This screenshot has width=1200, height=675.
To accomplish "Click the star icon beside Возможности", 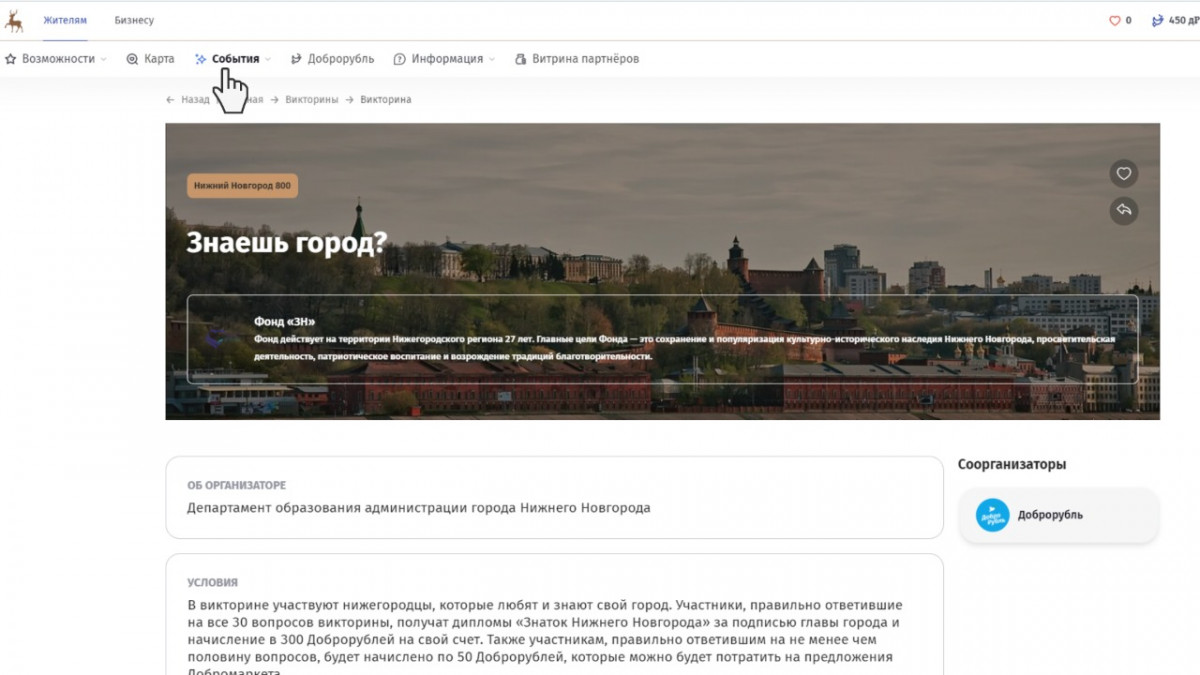I will point(11,59).
